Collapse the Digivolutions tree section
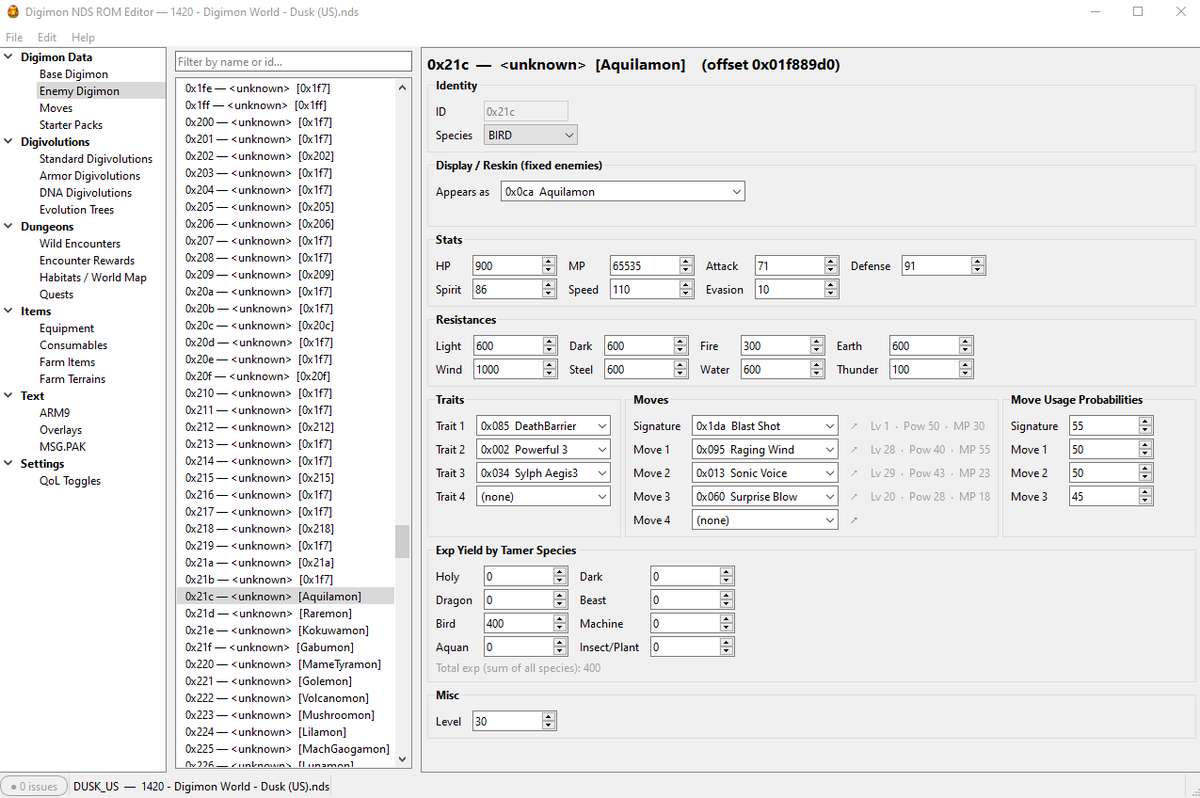The width and height of the screenshot is (1200, 798). coord(9,142)
